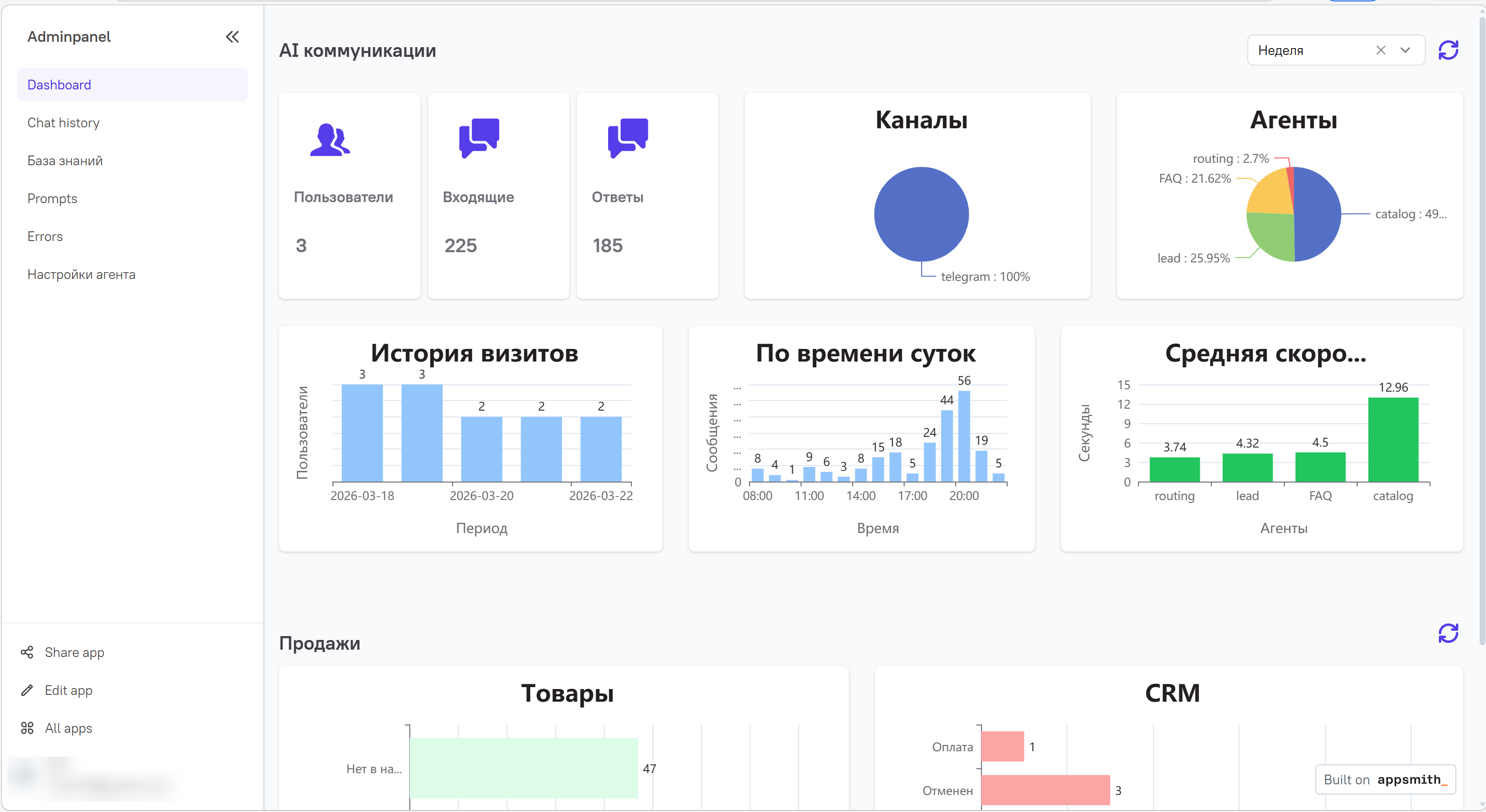Click the All apps grid icon
Viewport: 1486px width, 812px height.
pos(27,728)
